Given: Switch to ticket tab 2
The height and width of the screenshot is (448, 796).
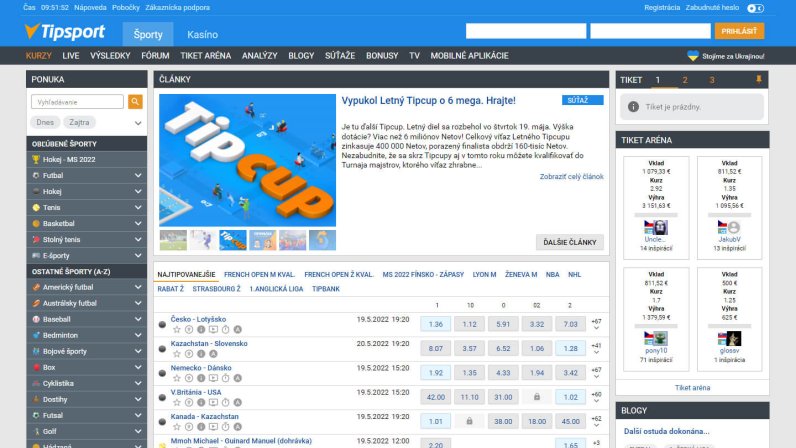Looking at the screenshot, I should 685,80.
